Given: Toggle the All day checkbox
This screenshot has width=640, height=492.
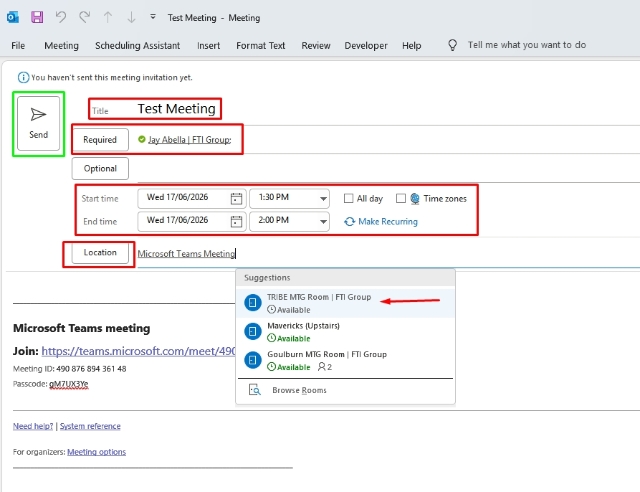Looking at the screenshot, I should pyautogui.click(x=348, y=198).
